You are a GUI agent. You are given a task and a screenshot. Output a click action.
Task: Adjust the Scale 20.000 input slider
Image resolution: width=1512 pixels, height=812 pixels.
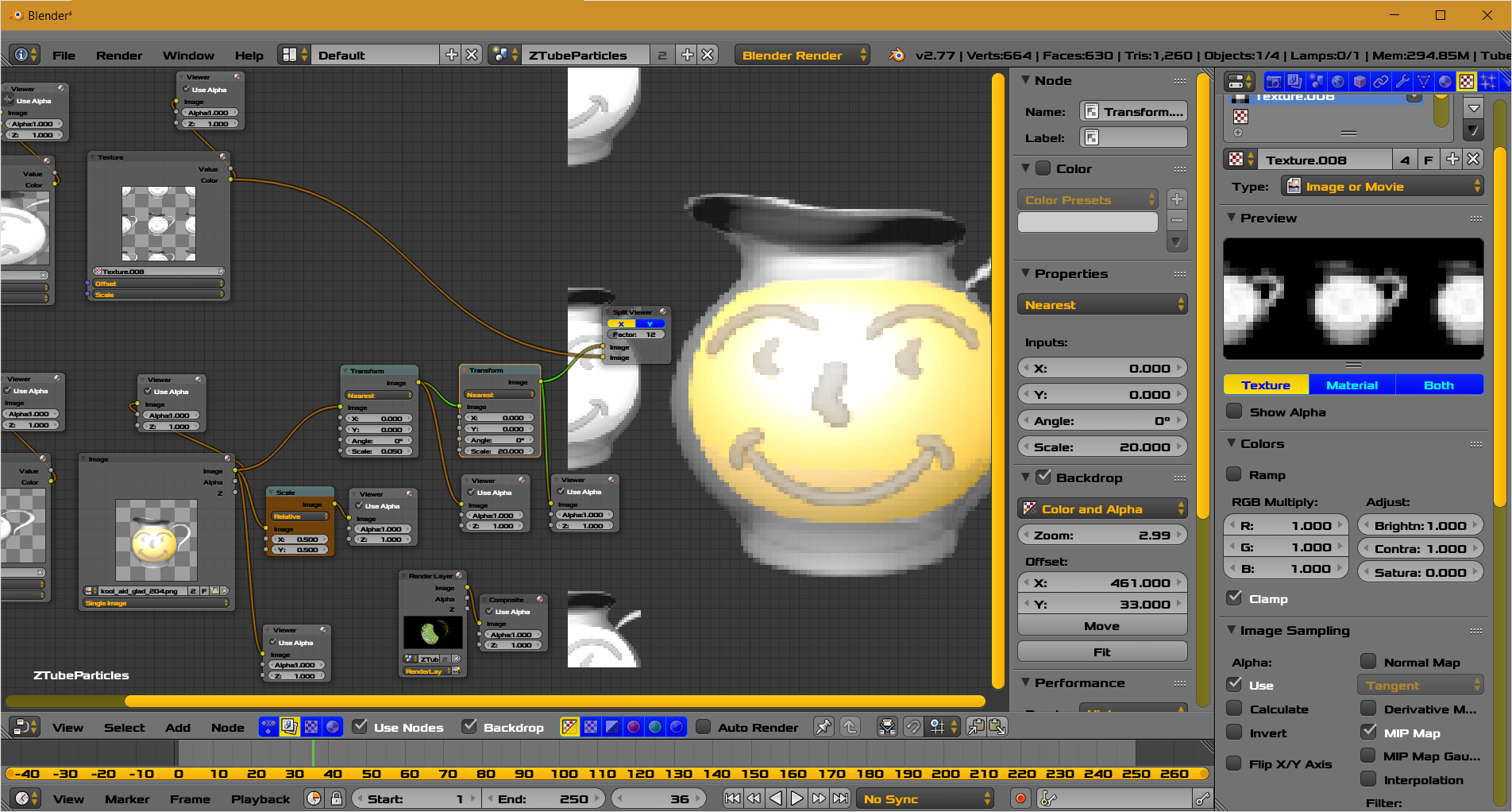click(x=1102, y=447)
